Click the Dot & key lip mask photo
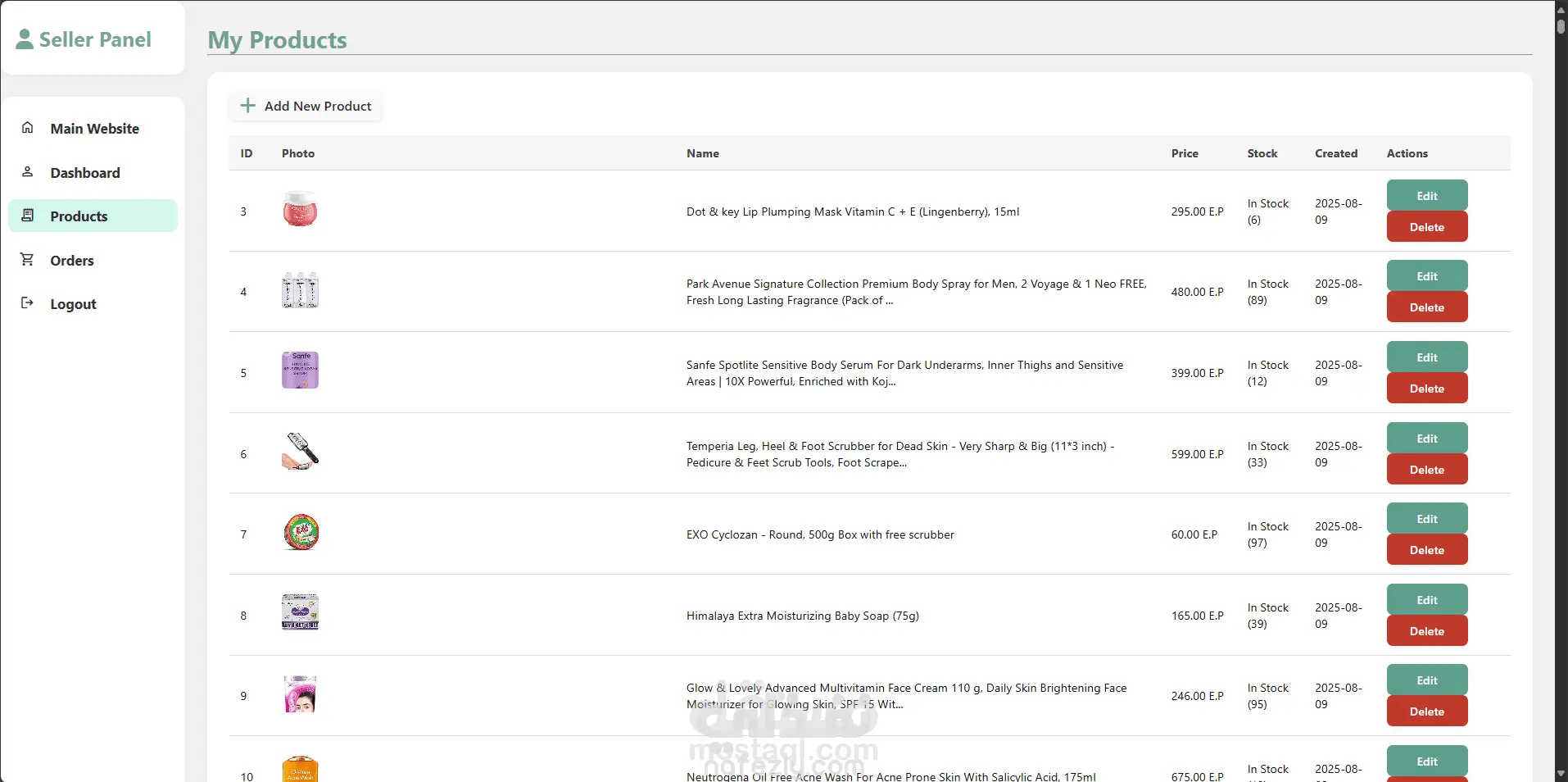Viewport: 1568px width, 782px height. (x=300, y=210)
